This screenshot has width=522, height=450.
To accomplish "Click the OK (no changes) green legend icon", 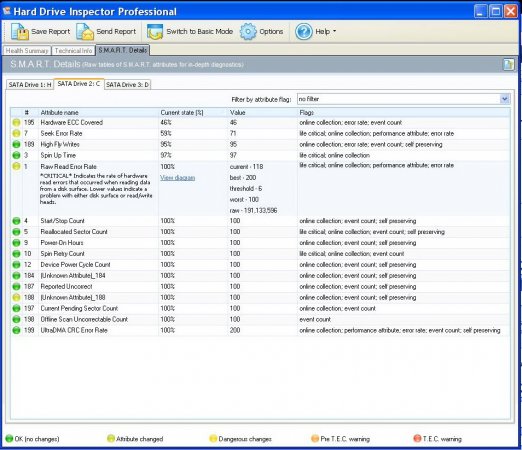I will click(9, 439).
